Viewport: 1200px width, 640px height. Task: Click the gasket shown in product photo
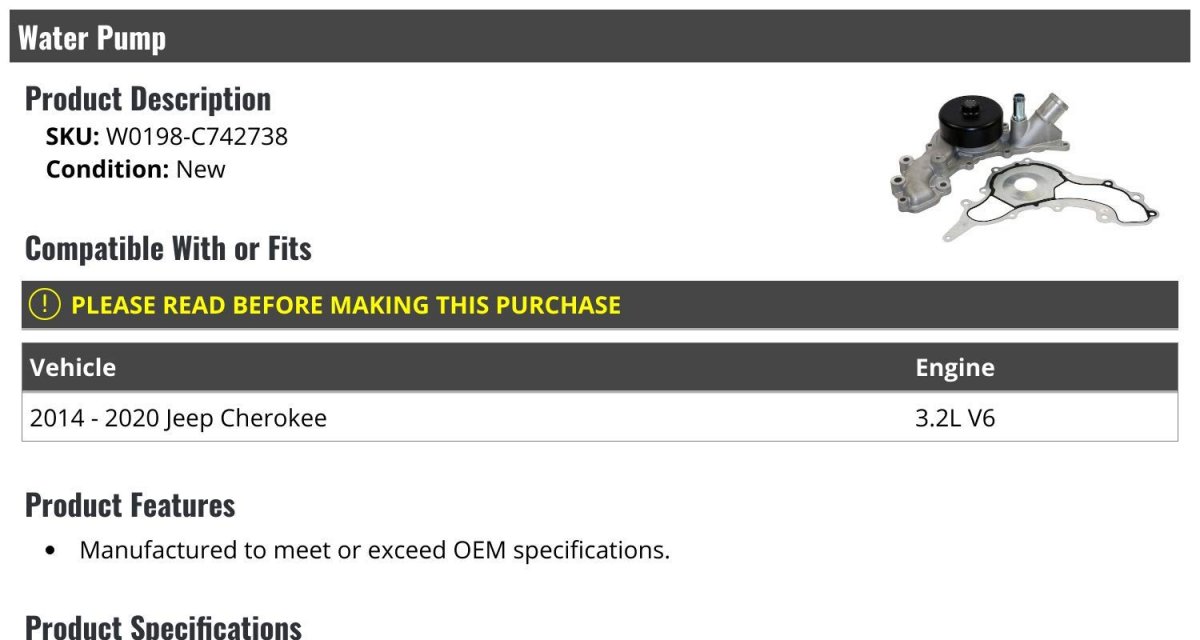pyautogui.click(x=1053, y=202)
